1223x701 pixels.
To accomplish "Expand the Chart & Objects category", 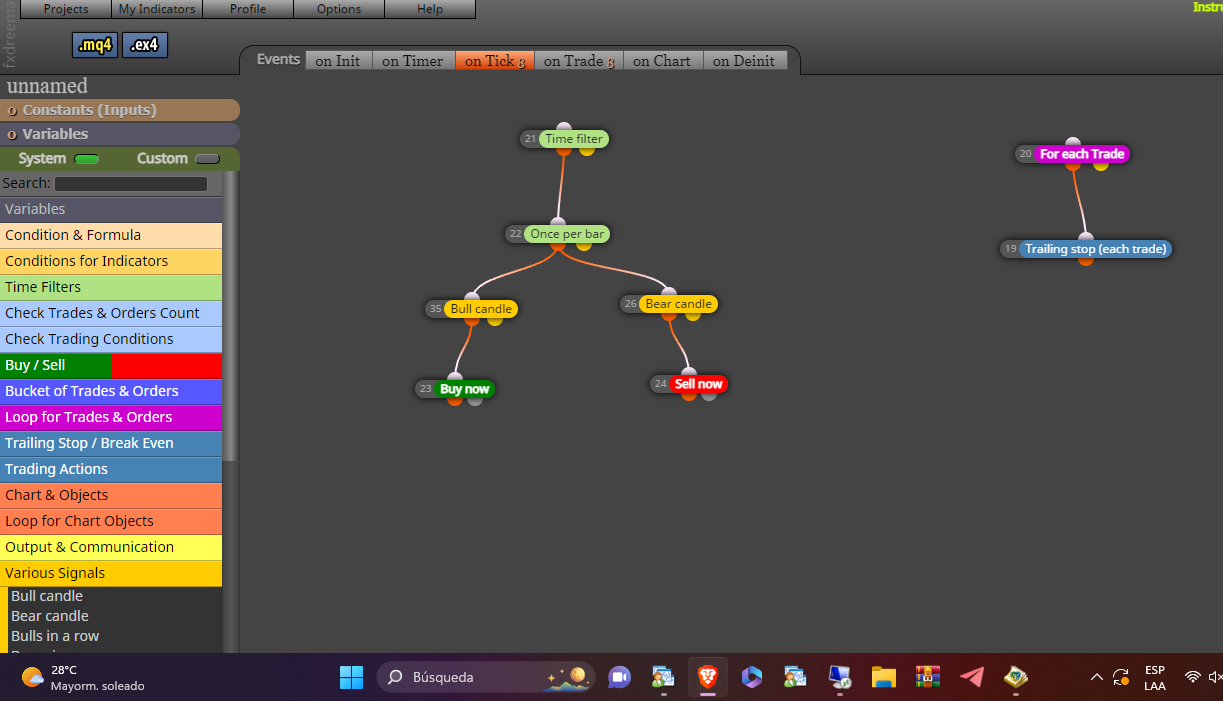I will [111, 495].
